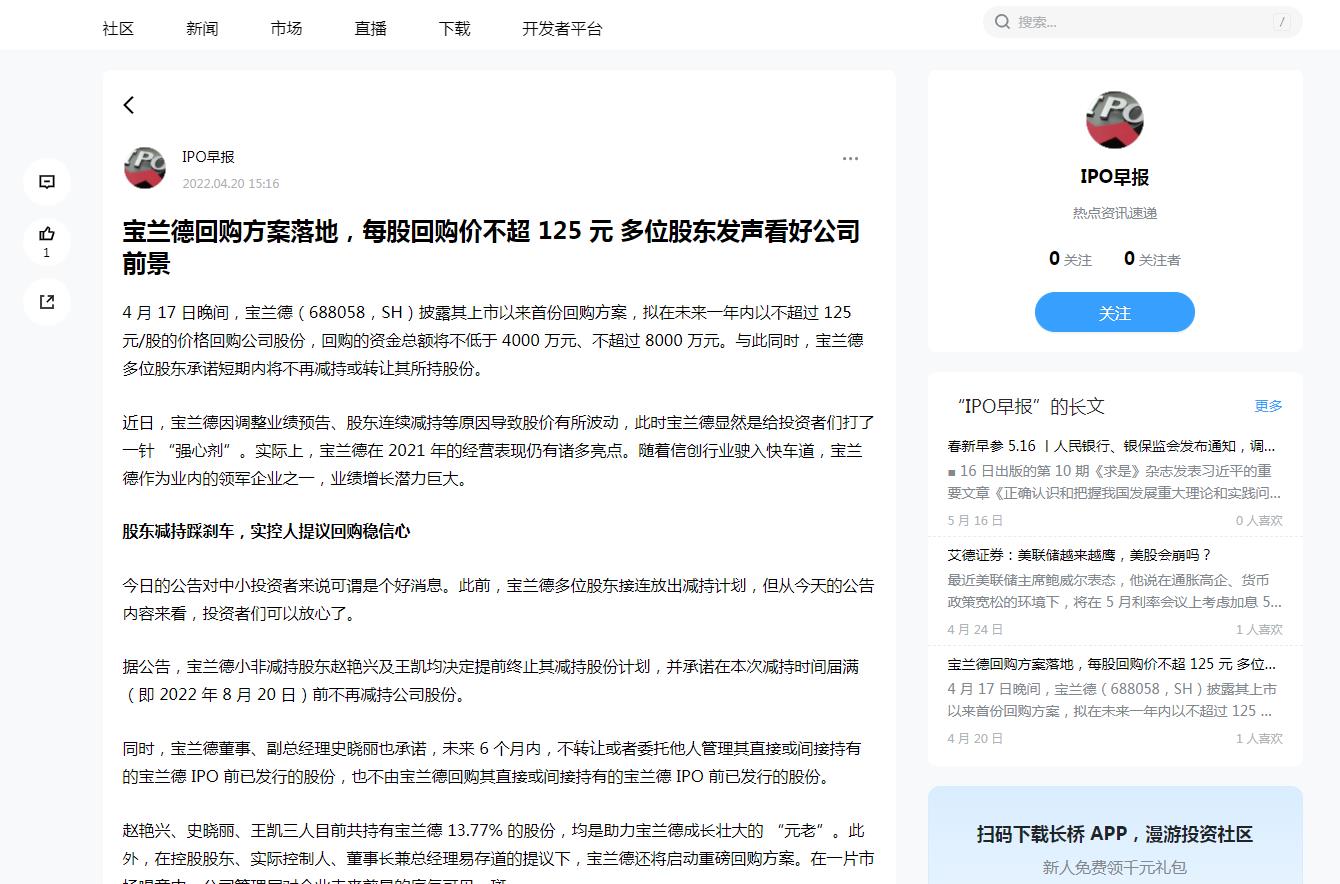This screenshot has width=1340, height=884.
Task: Open the large IPO早报 profile avatar
Action: click(x=1115, y=120)
